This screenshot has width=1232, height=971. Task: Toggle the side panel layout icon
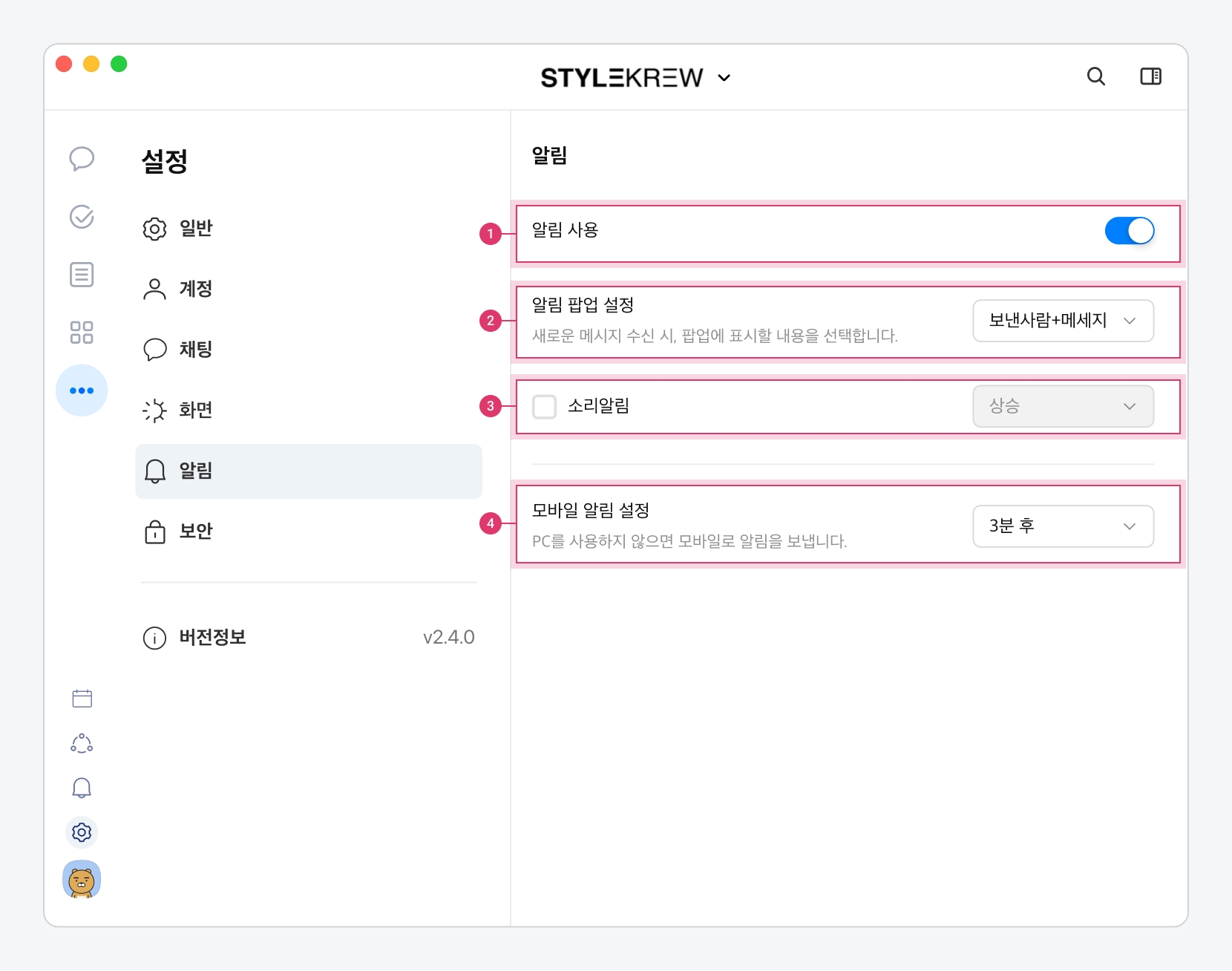1150,76
